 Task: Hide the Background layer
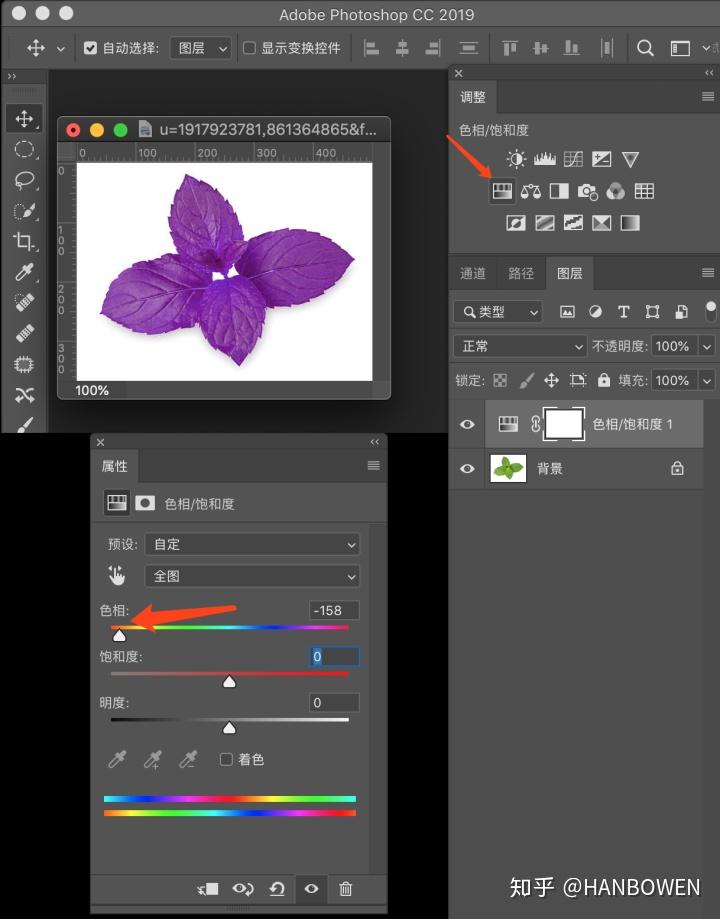pos(467,469)
